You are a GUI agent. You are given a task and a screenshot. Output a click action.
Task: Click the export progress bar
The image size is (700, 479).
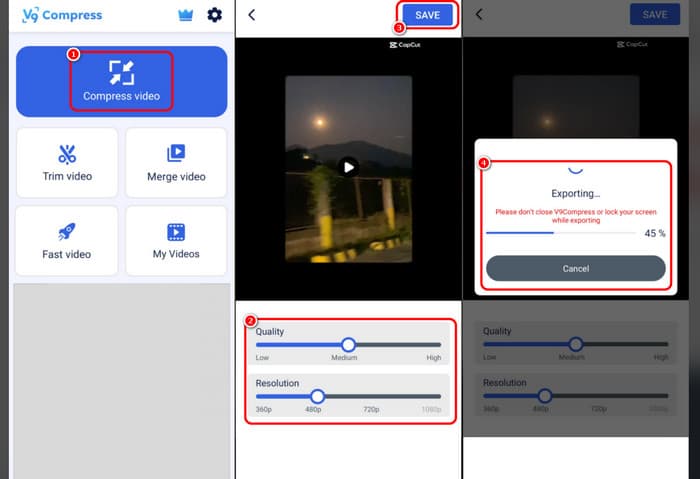click(x=561, y=233)
